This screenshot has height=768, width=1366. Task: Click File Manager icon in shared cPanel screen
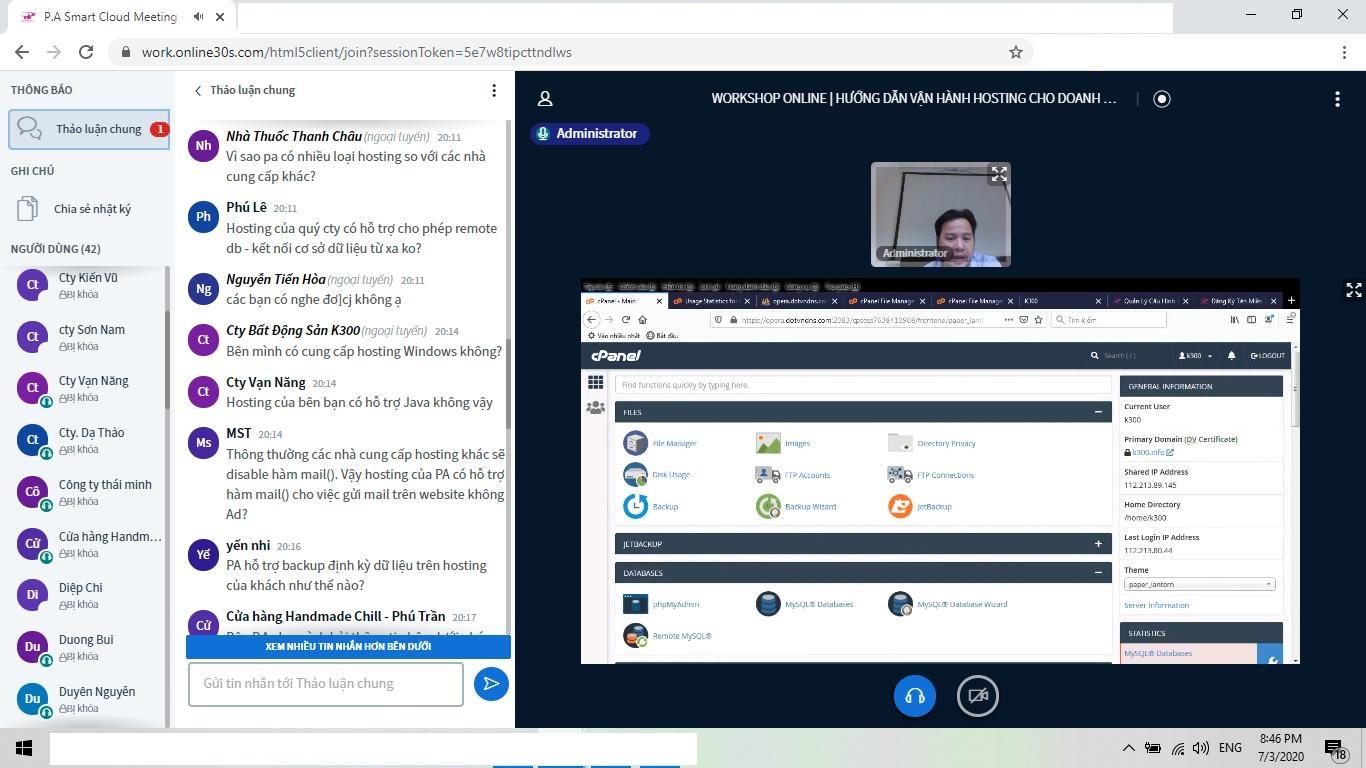click(635, 442)
